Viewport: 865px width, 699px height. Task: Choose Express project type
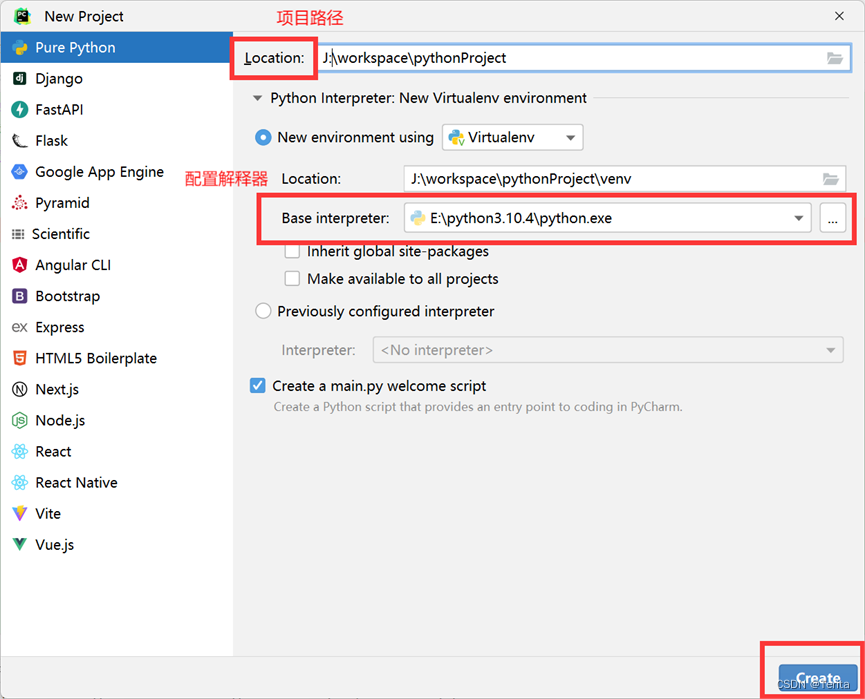point(116,327)
